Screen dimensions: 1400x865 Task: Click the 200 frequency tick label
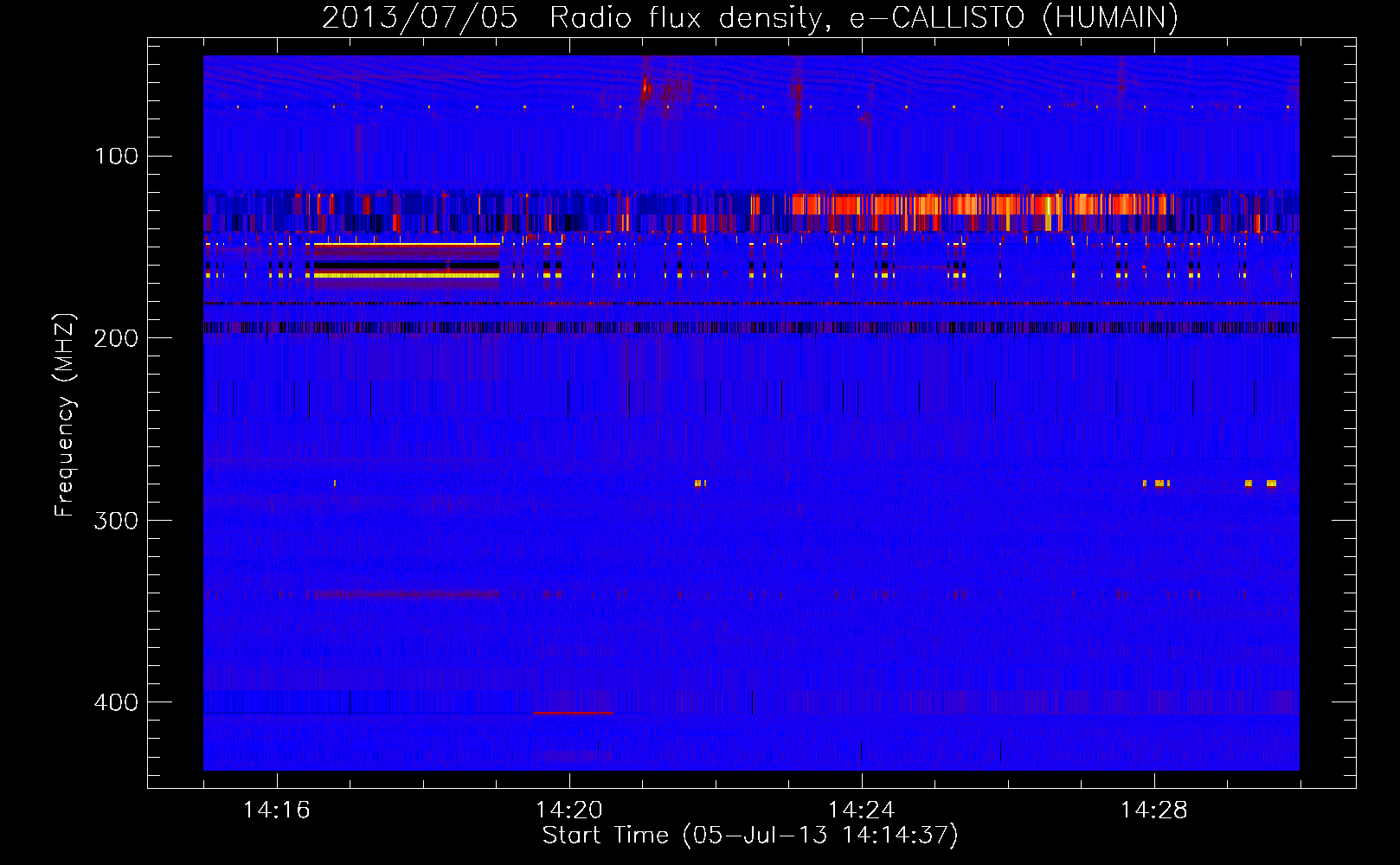coord(117,338)
